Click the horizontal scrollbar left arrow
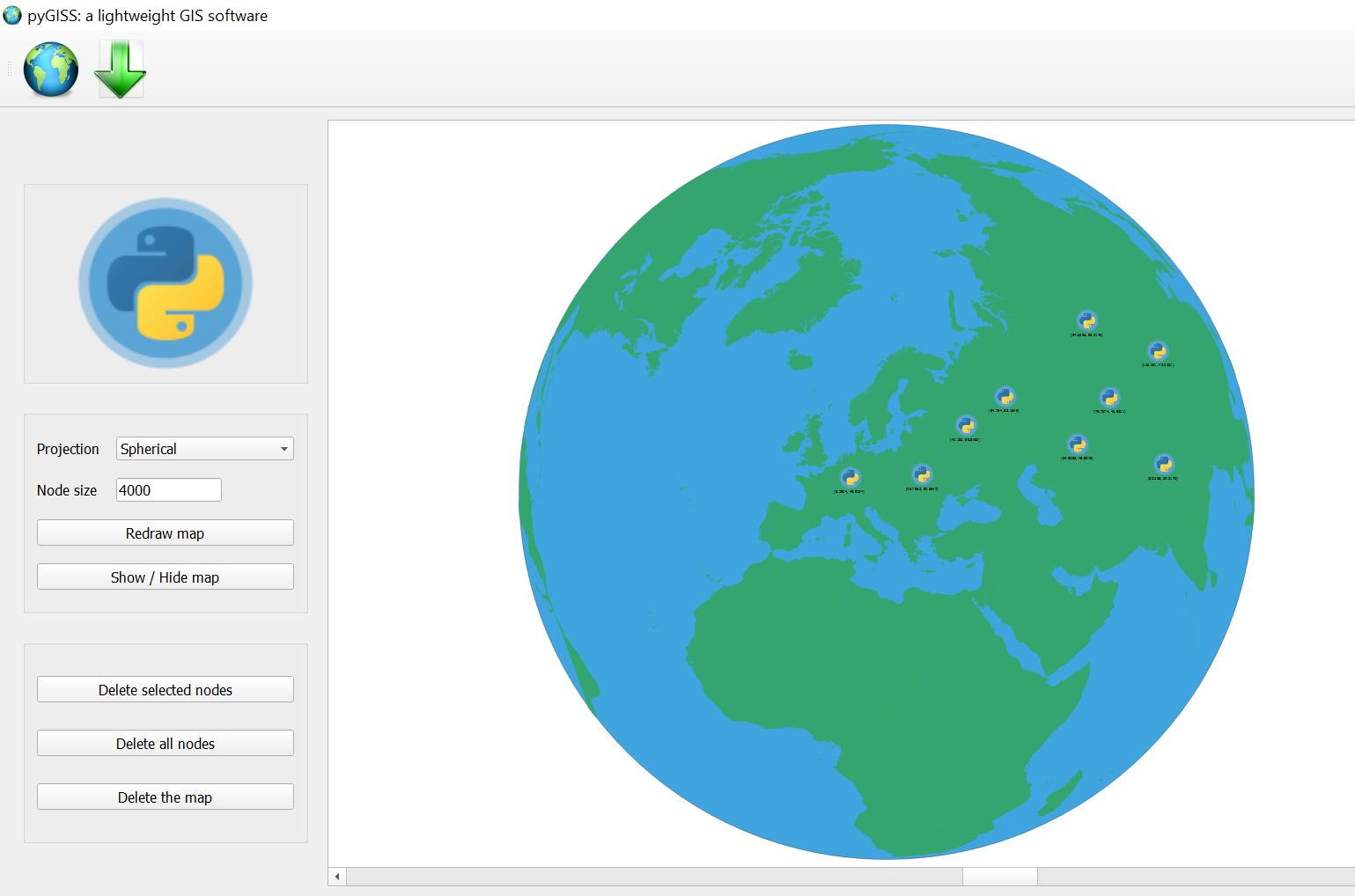1355x896 pixels. 337,877
